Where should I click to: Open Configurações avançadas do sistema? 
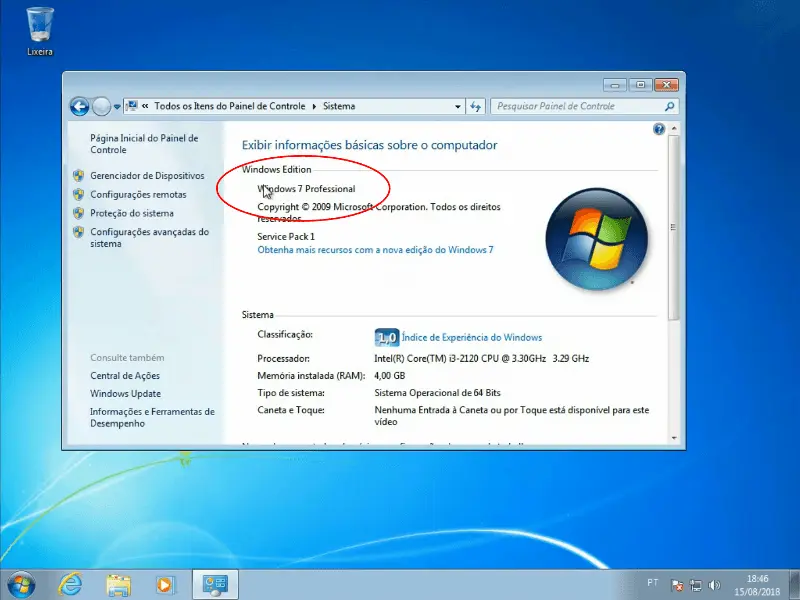(149, 238)
